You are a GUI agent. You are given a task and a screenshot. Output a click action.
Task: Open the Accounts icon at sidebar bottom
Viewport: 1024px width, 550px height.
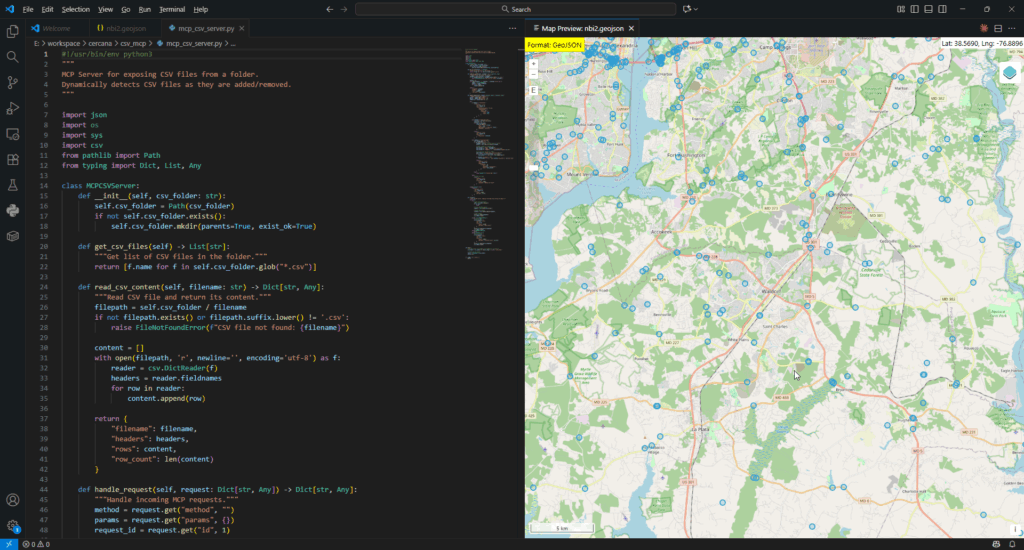tap(12, 500)
